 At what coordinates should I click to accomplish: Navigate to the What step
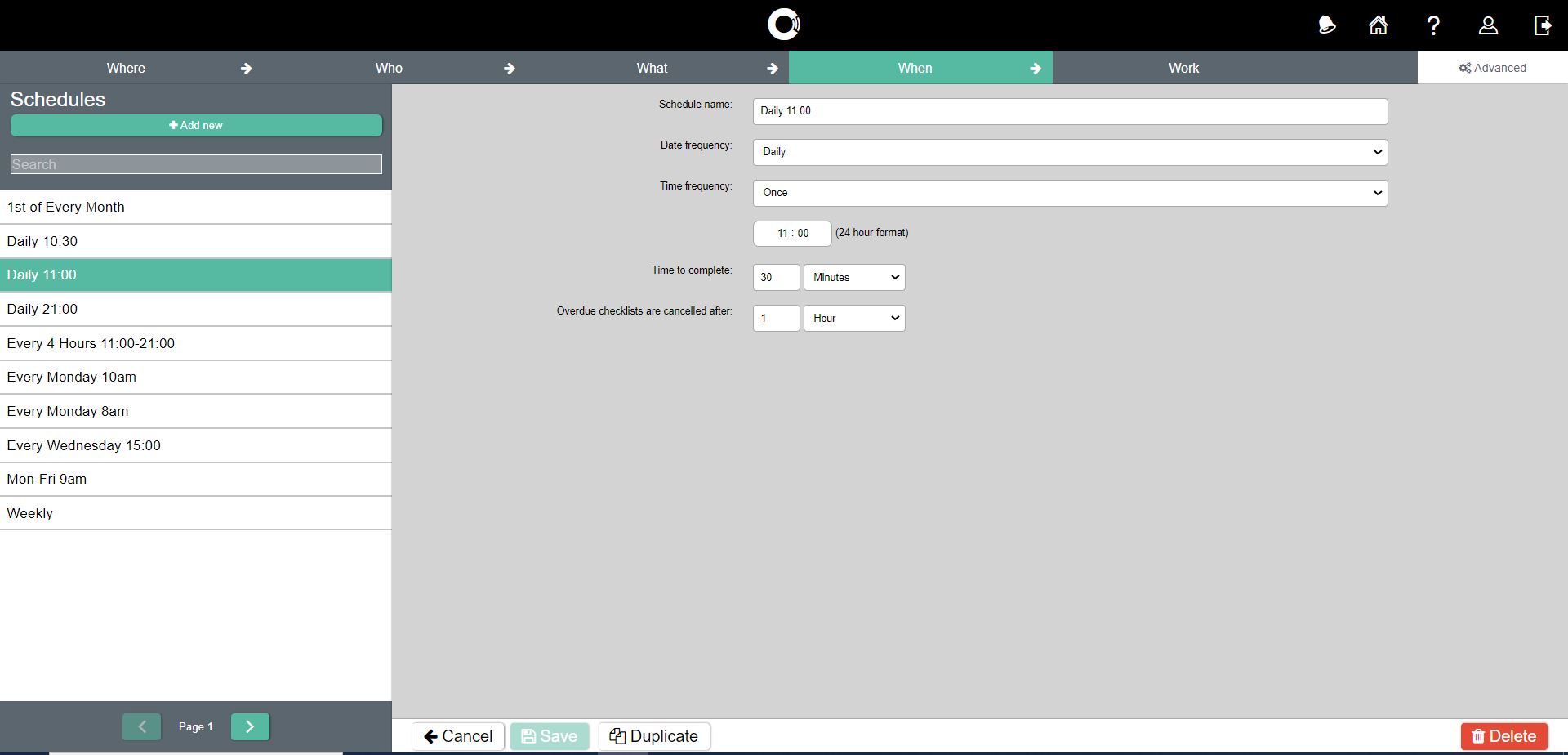point(652,68)
